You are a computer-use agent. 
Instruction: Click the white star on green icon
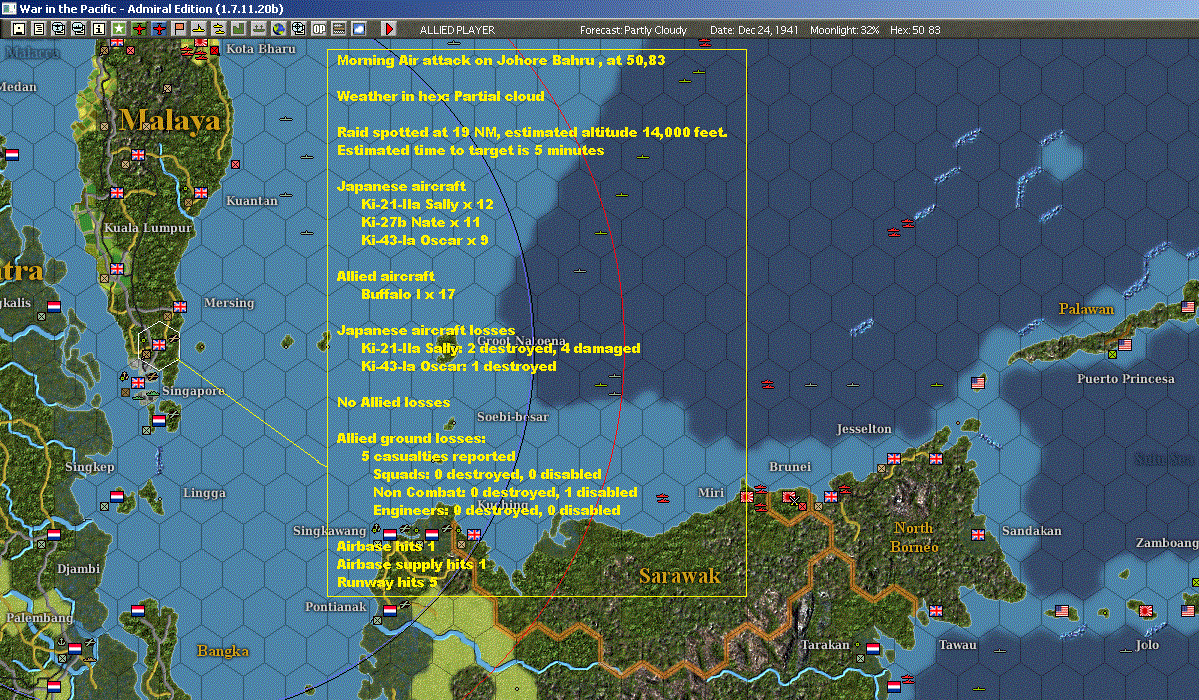click(119, 29)
